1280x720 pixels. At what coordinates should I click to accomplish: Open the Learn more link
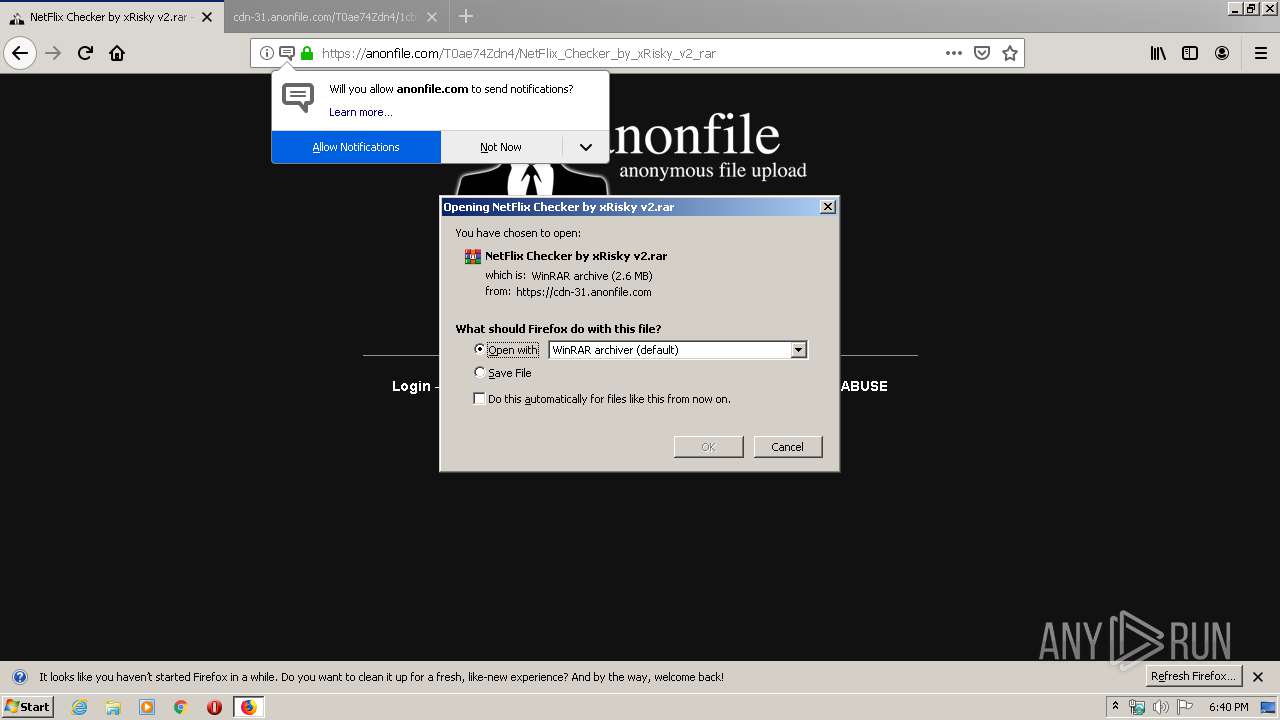click(x=361, y=112)
